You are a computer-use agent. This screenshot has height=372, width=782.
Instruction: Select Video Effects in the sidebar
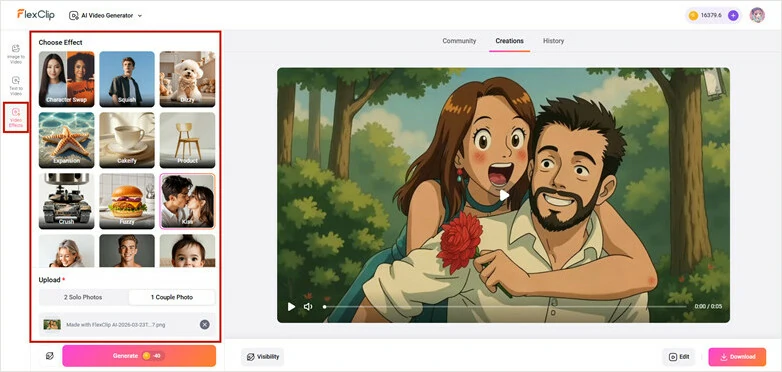[x=15, y=118]
